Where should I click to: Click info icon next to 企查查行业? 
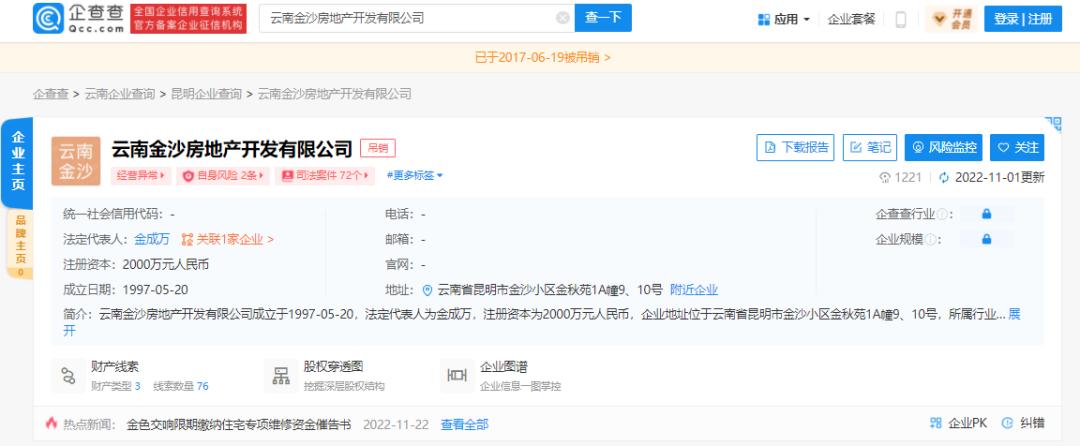(x=942, y=215)
